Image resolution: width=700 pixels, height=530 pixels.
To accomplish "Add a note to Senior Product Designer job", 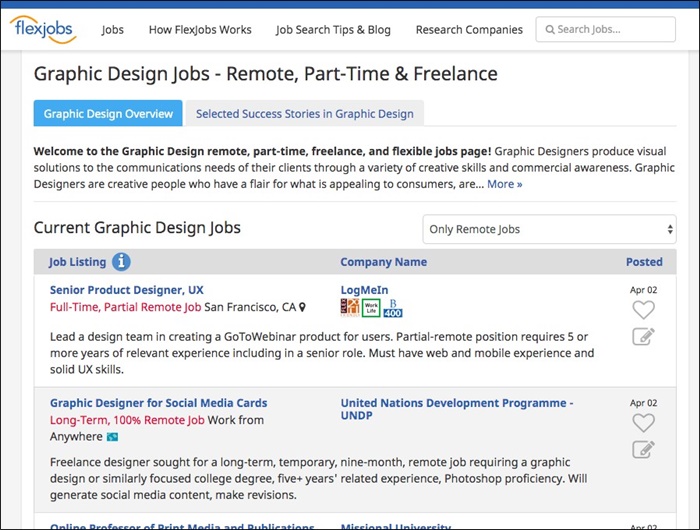I will coord(643,336).
